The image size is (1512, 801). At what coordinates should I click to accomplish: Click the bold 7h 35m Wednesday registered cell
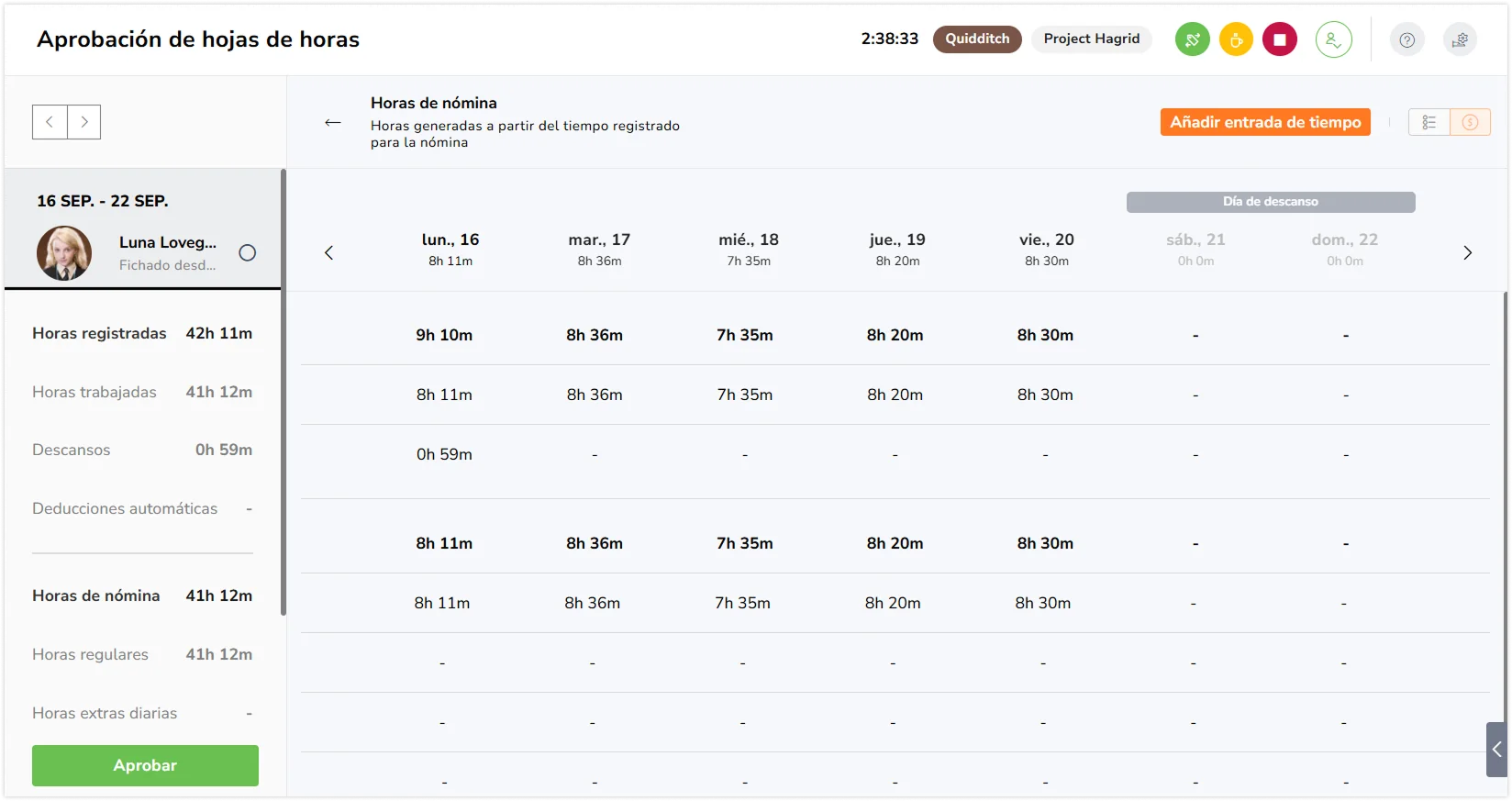click(745, 335)
